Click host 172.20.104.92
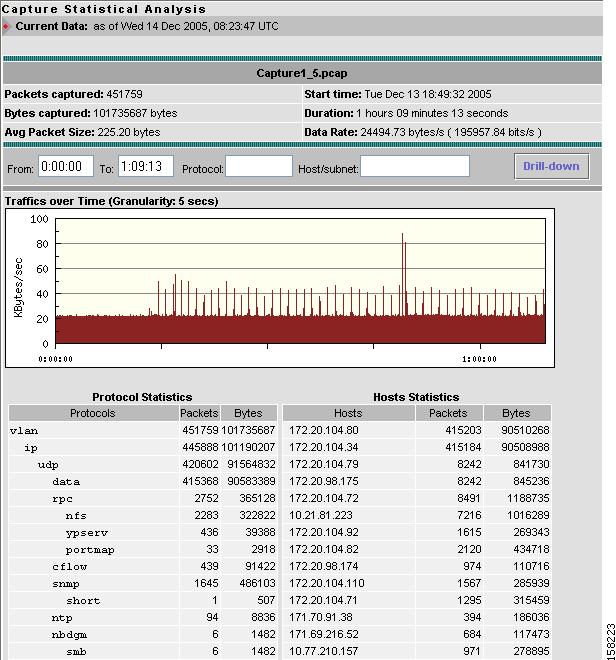The image size is (616, 660). click(x=324, y=532)
